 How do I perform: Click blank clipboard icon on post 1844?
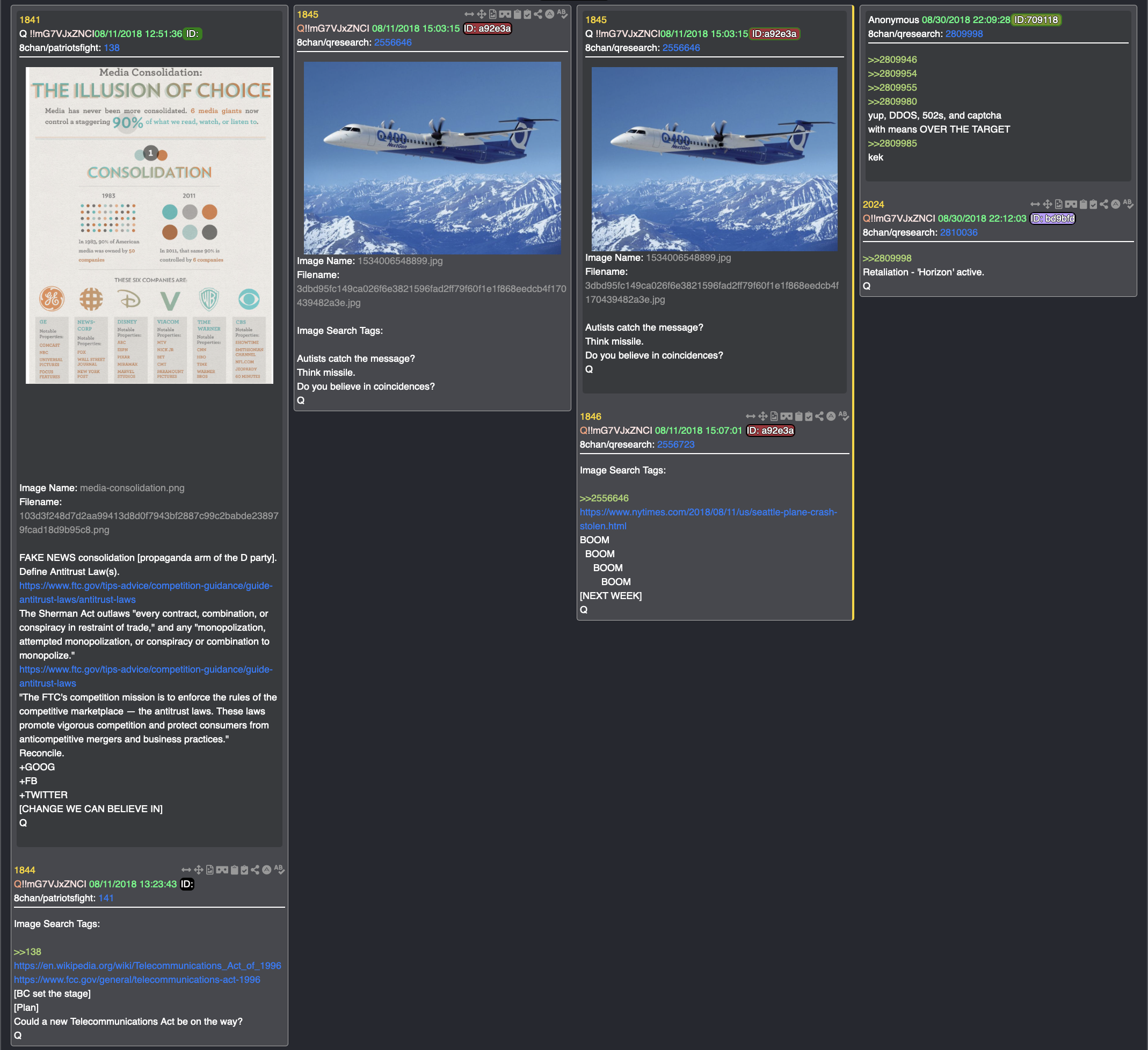[x=235, y=870]
